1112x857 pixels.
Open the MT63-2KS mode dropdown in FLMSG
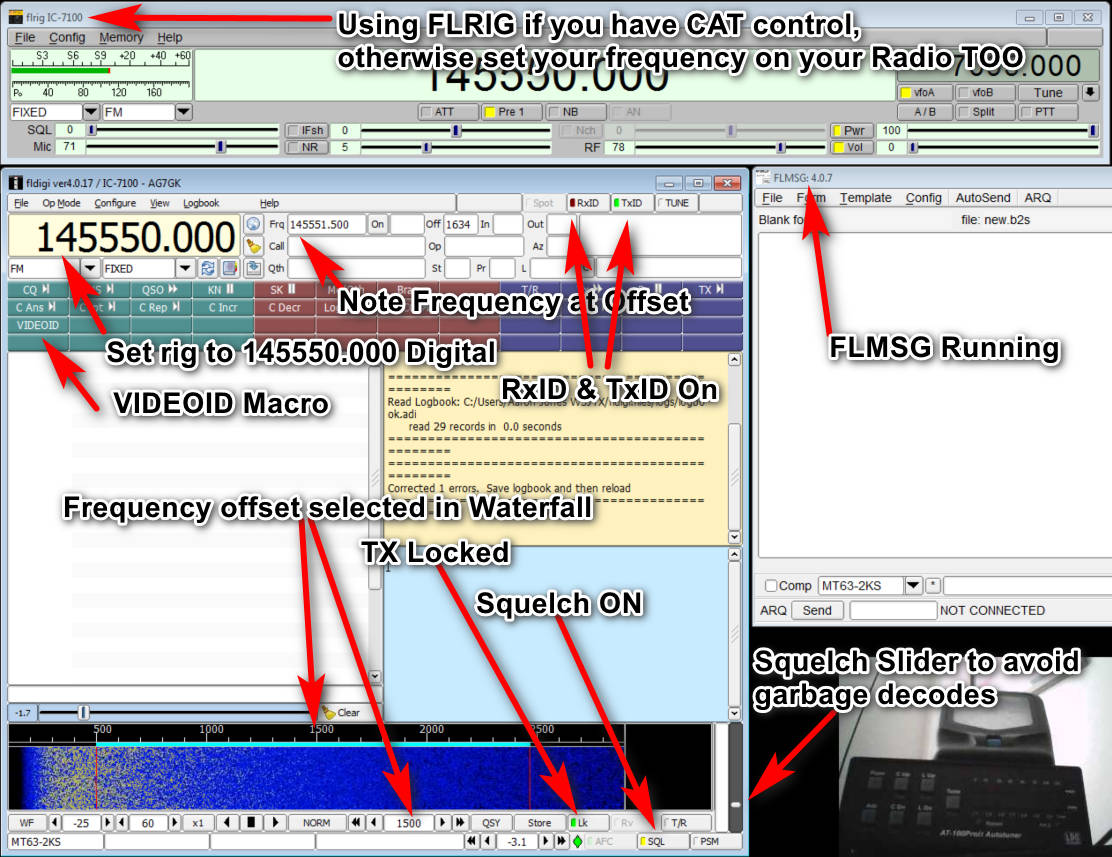[913, 585]
